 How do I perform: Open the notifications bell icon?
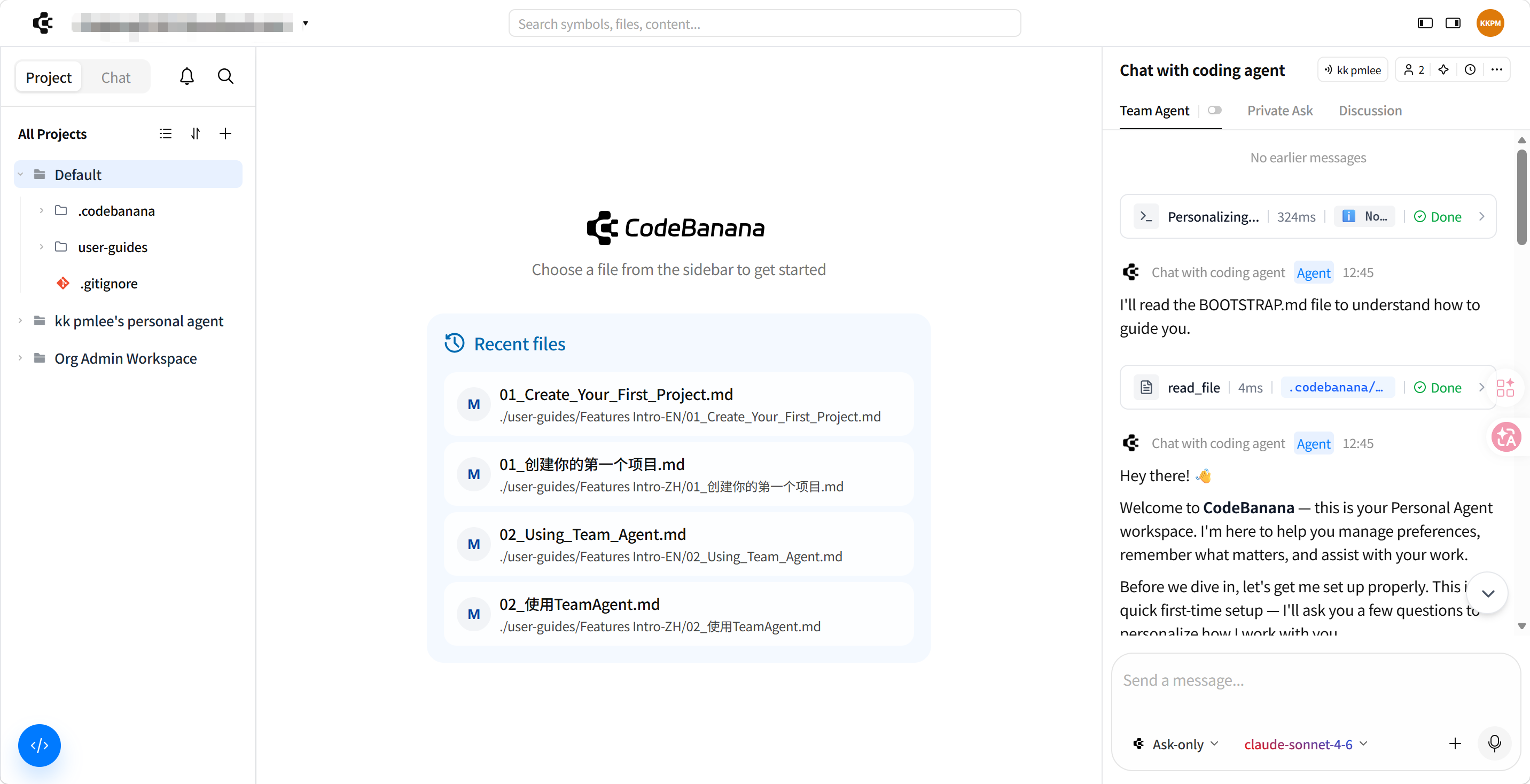coord(186,76)
